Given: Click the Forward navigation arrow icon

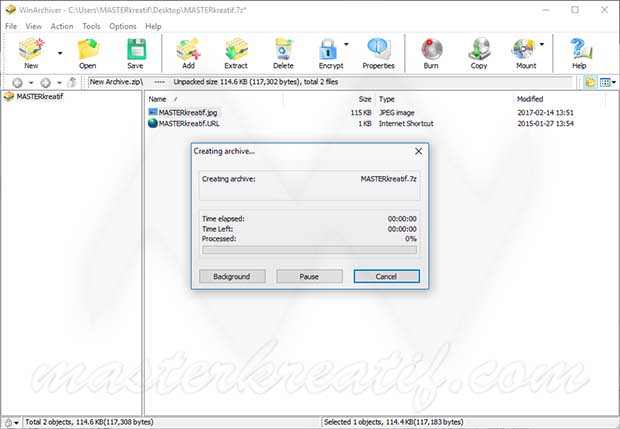Looking at the screenshot, I should click(45, 82).
